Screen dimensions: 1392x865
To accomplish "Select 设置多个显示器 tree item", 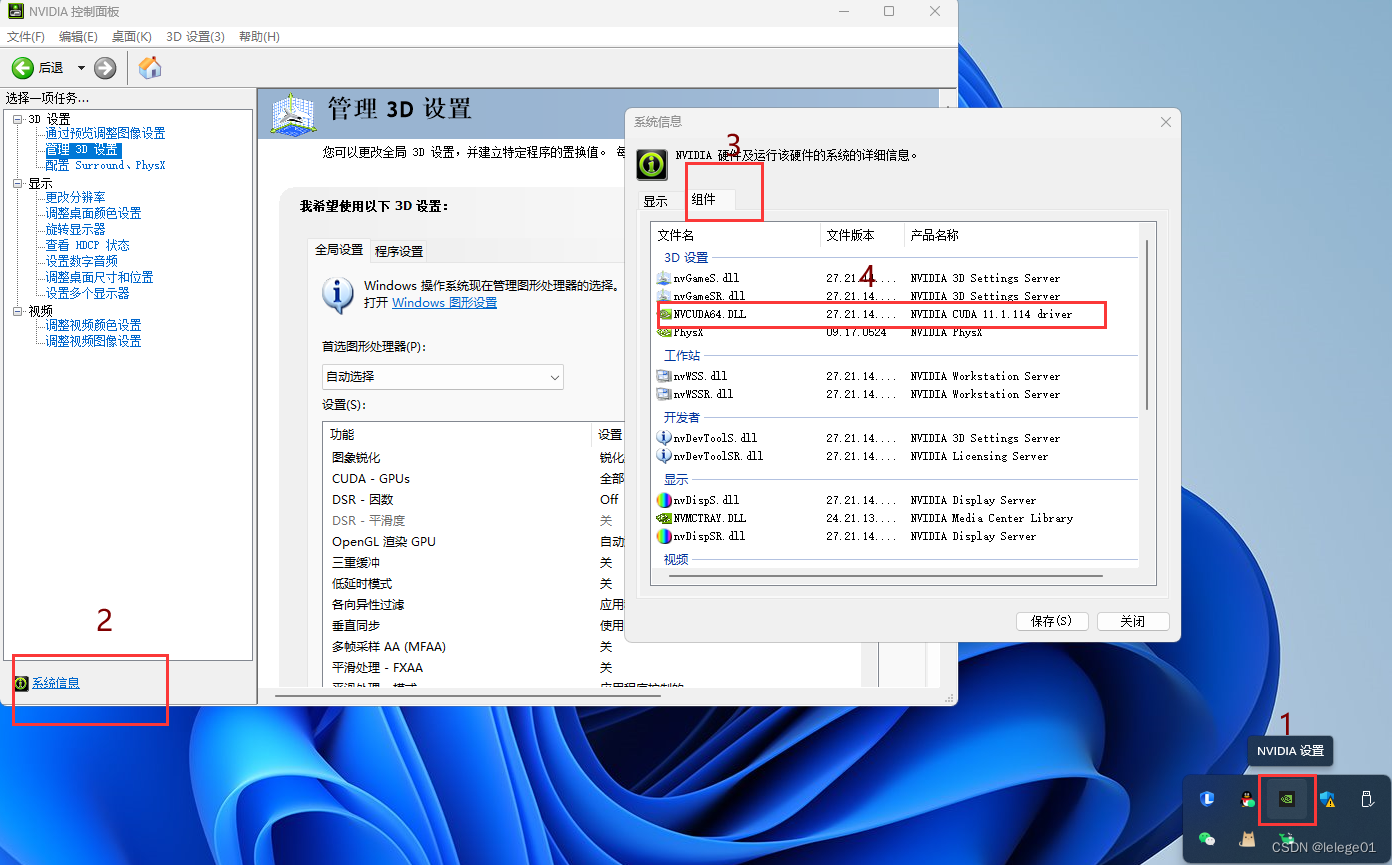I will tap(87, 294).
